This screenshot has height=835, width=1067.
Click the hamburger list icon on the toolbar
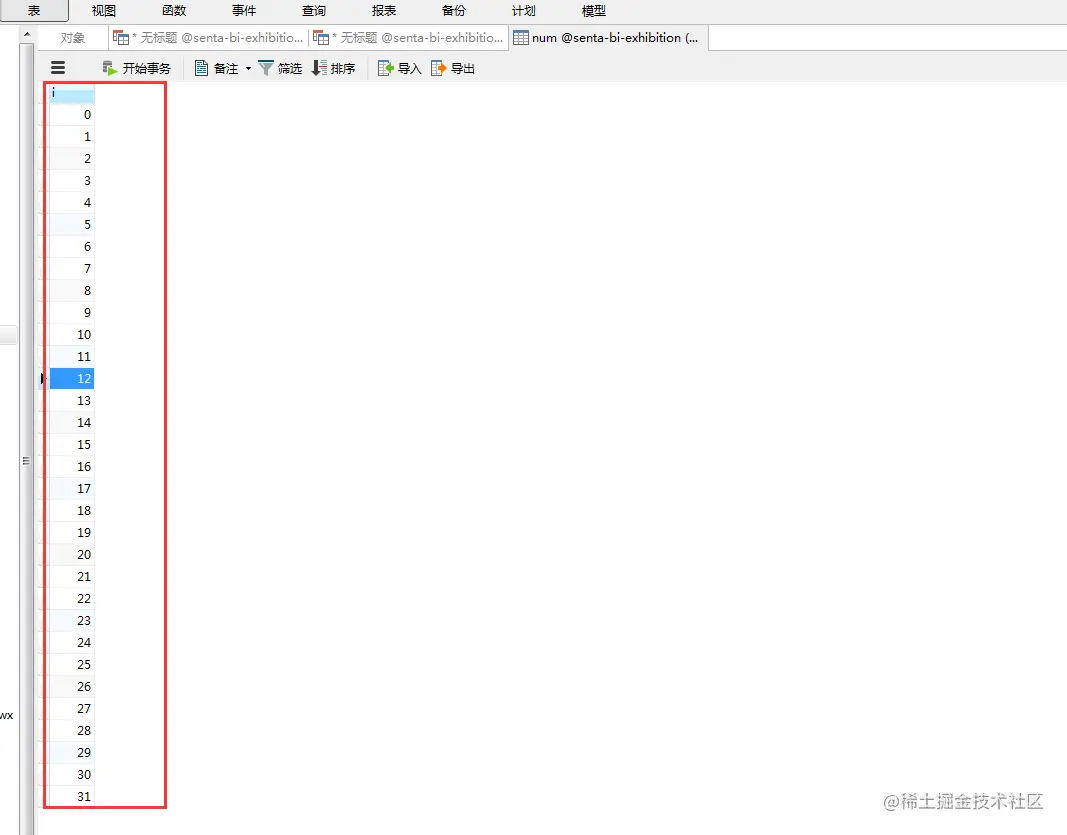(57, 67)
